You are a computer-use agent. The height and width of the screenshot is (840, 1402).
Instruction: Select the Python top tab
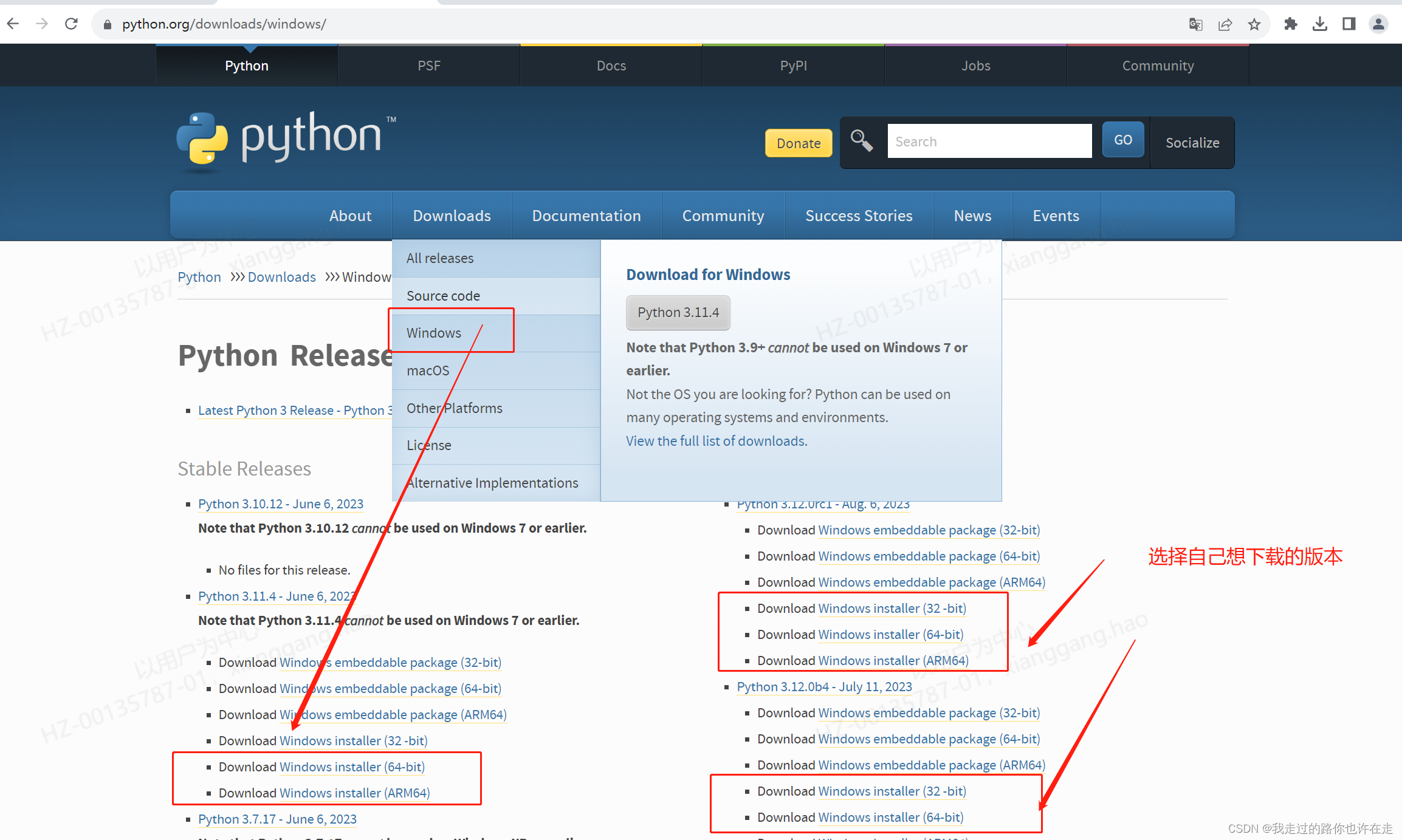click(x=247, y=66)
